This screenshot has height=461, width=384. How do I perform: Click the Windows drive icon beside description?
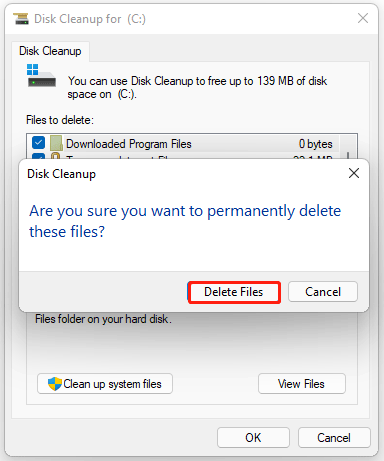pos(41,76)
